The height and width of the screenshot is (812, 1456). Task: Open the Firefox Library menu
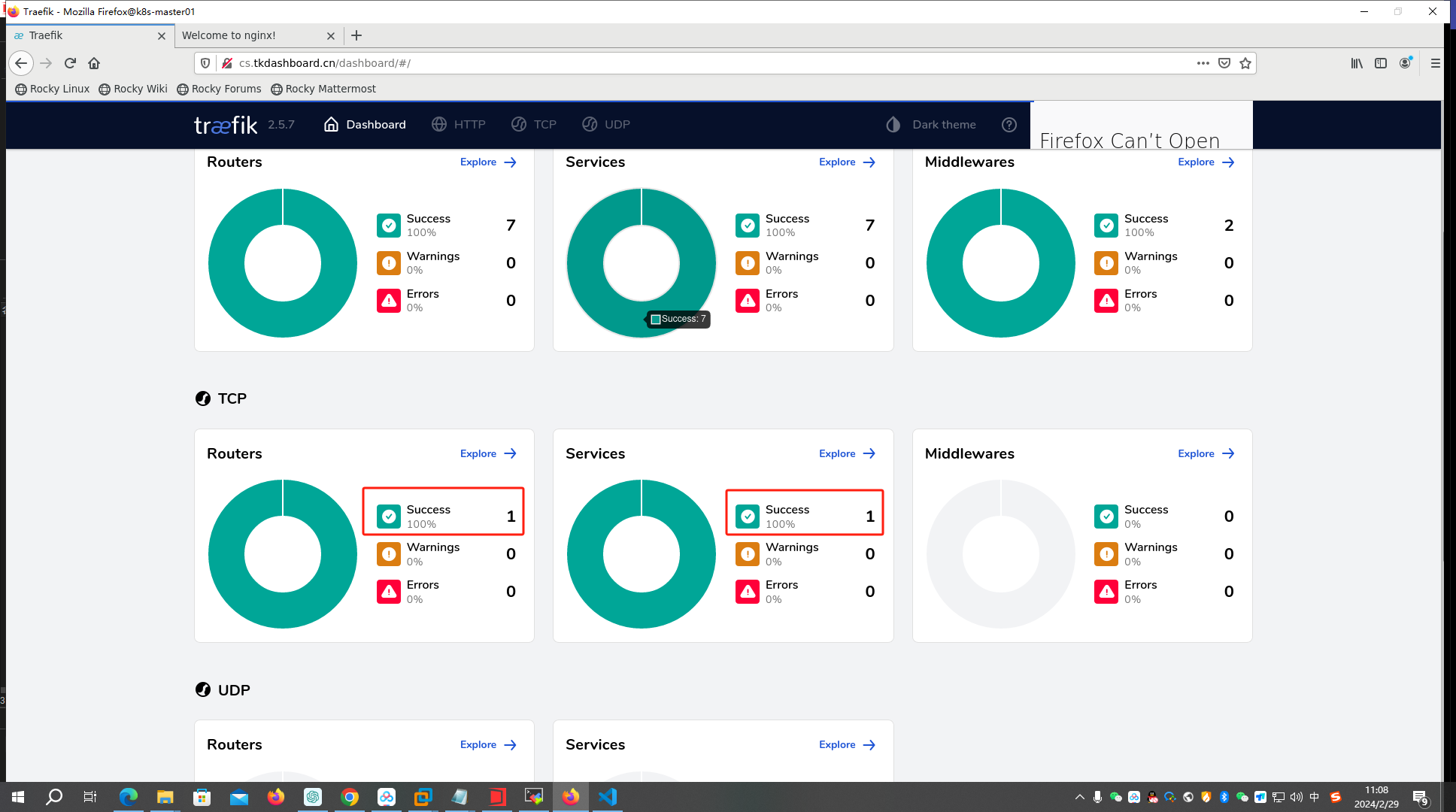pos(1357,63)
